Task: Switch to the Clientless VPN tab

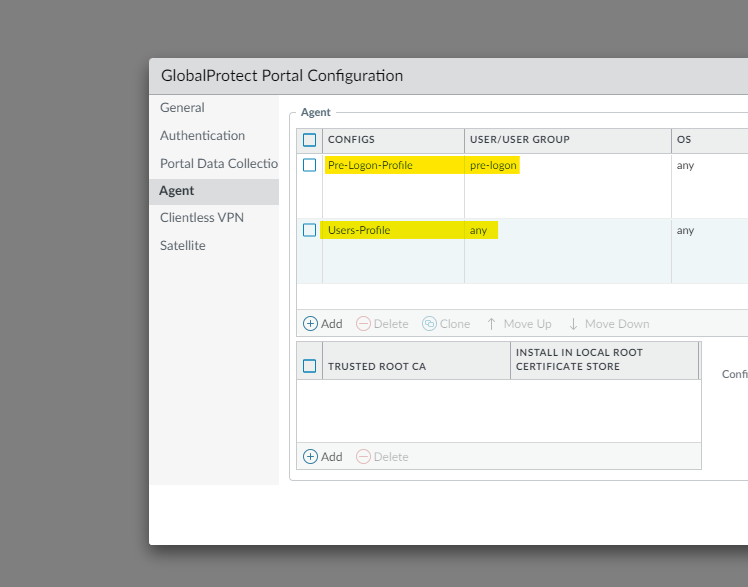Action: coord(202,218)
